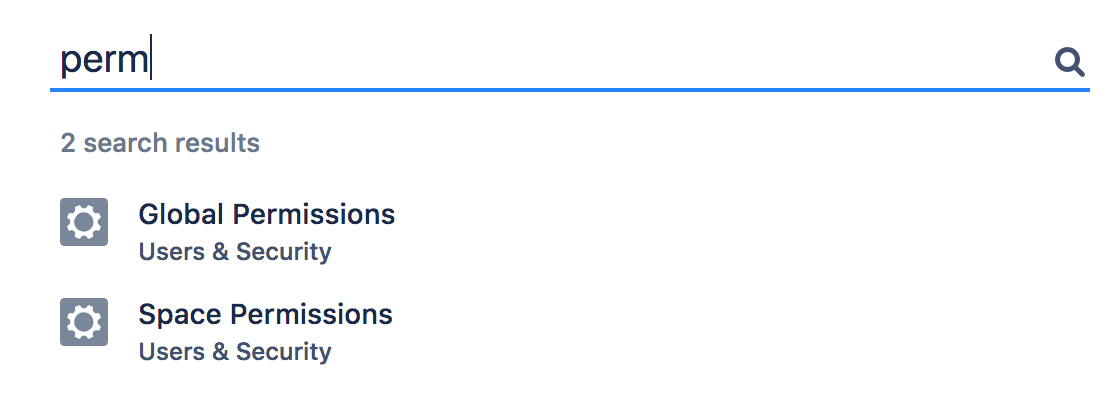Screen dimensions: 1116x412
Task: Click the magnifying glass search icon
Action: 1070,63
